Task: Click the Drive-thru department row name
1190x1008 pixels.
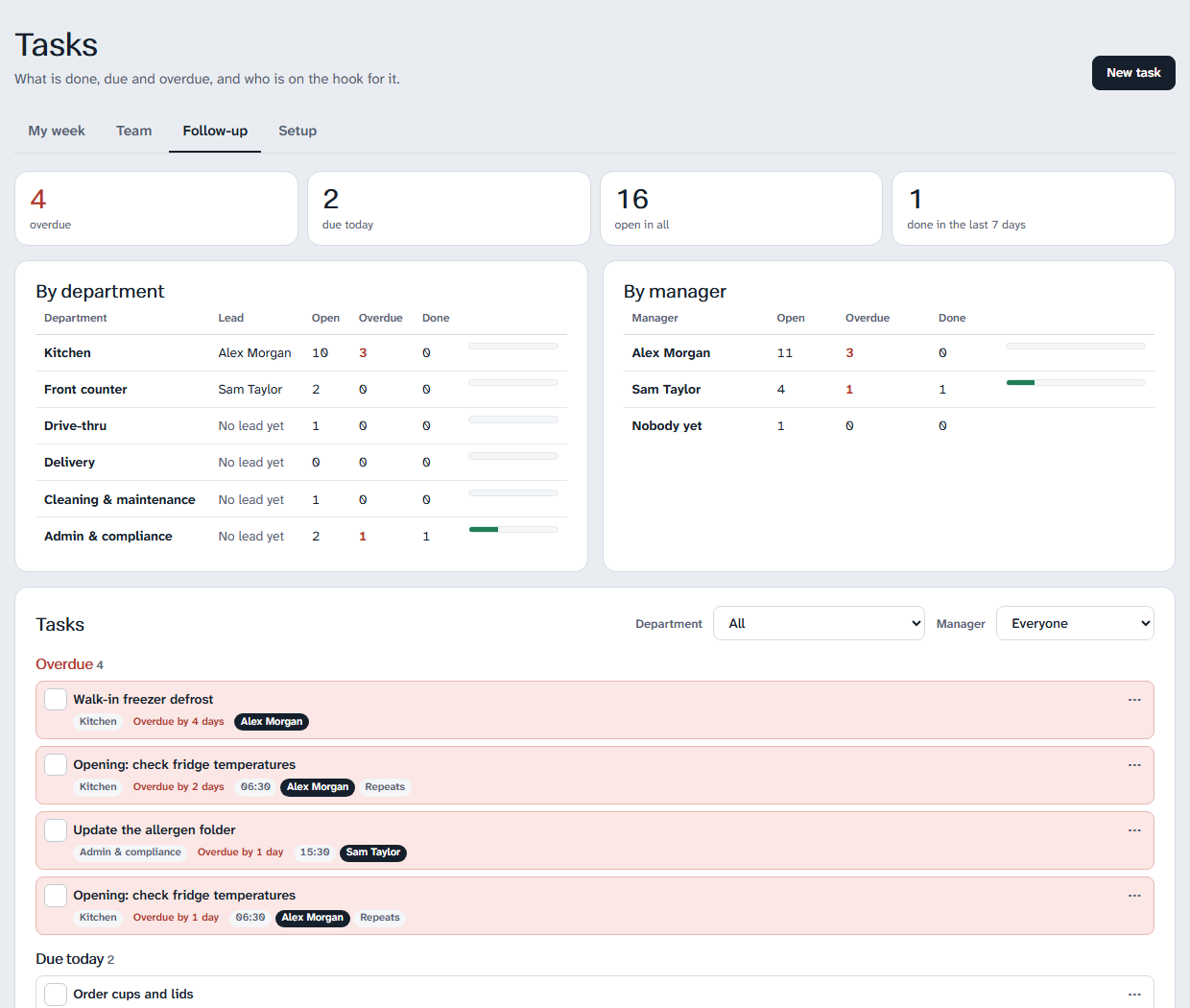Action: tap(75, 426)
